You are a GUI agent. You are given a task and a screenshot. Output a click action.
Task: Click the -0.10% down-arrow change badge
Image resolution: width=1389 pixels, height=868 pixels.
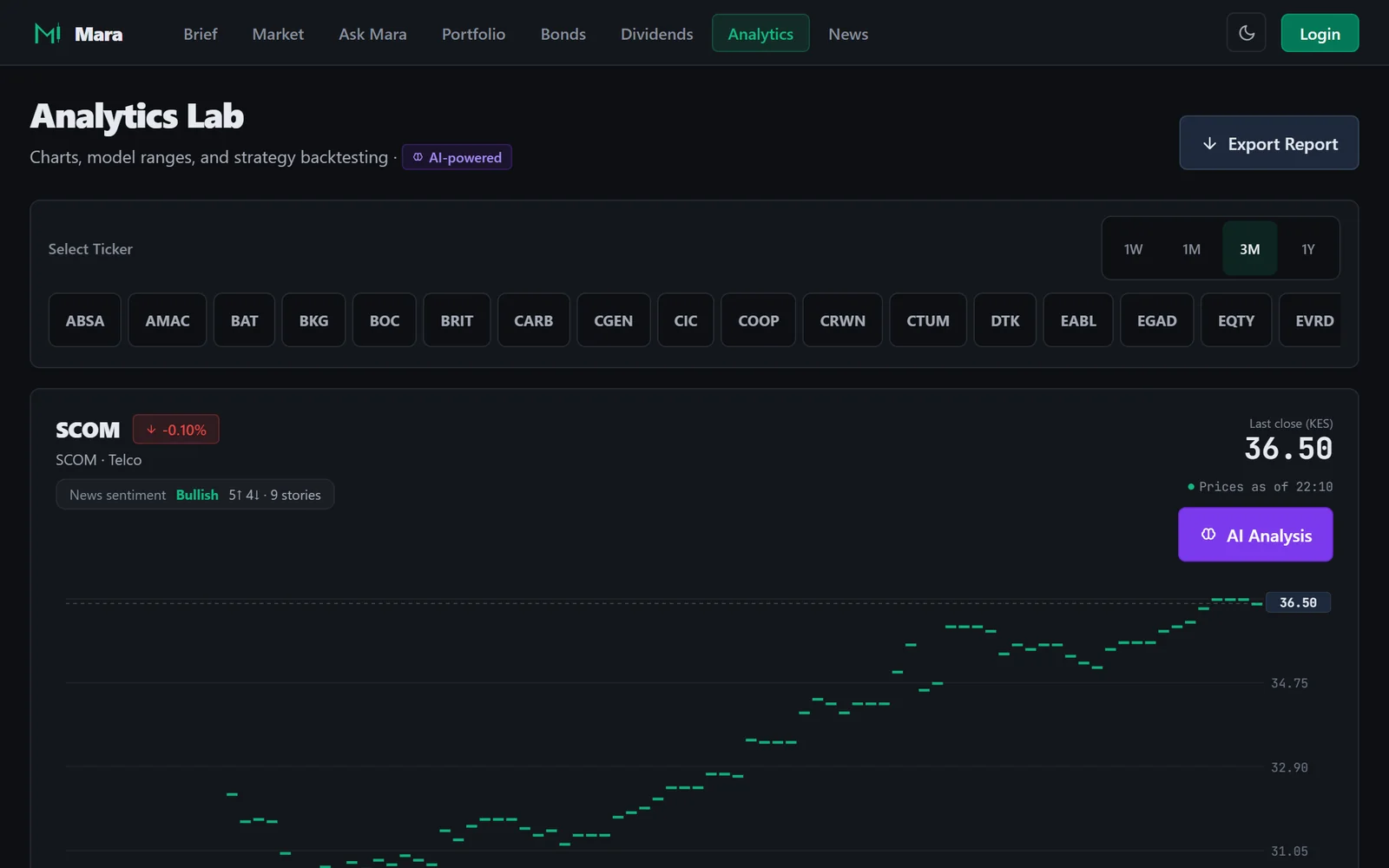point(176,430)
